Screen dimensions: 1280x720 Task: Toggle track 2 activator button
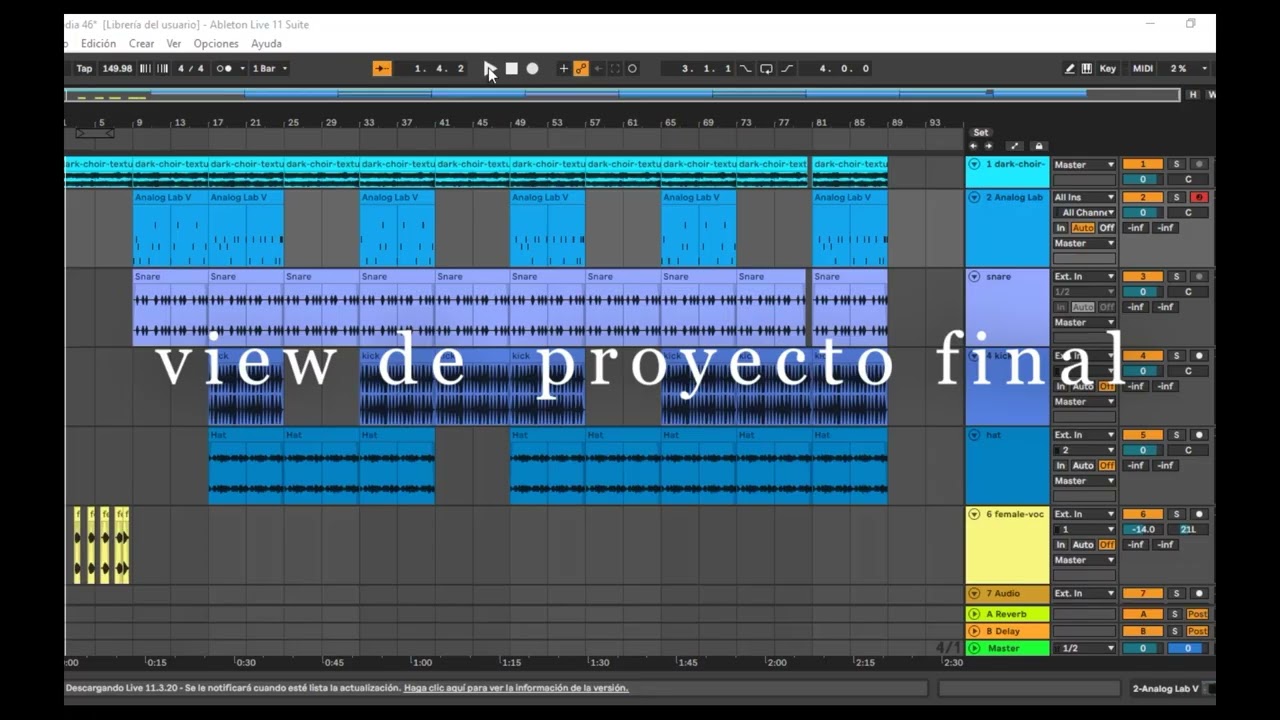[x=1142, y=197]
